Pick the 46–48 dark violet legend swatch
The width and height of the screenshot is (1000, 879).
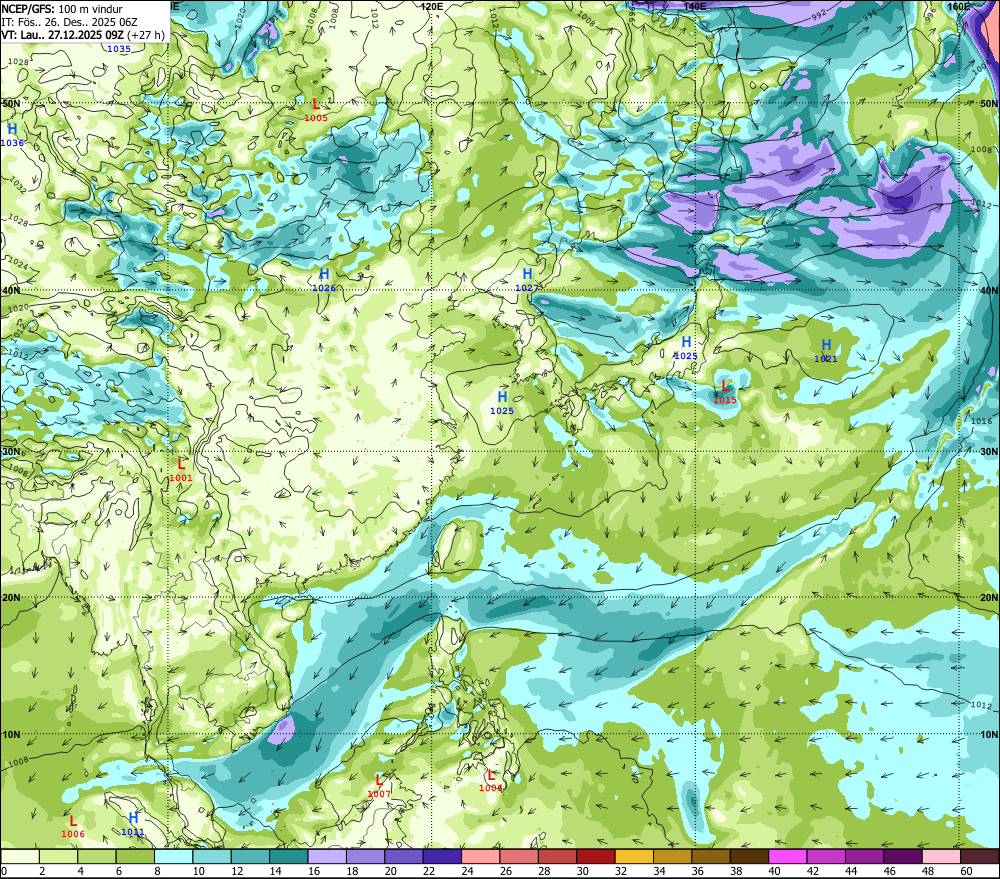(x=902, y=856)
